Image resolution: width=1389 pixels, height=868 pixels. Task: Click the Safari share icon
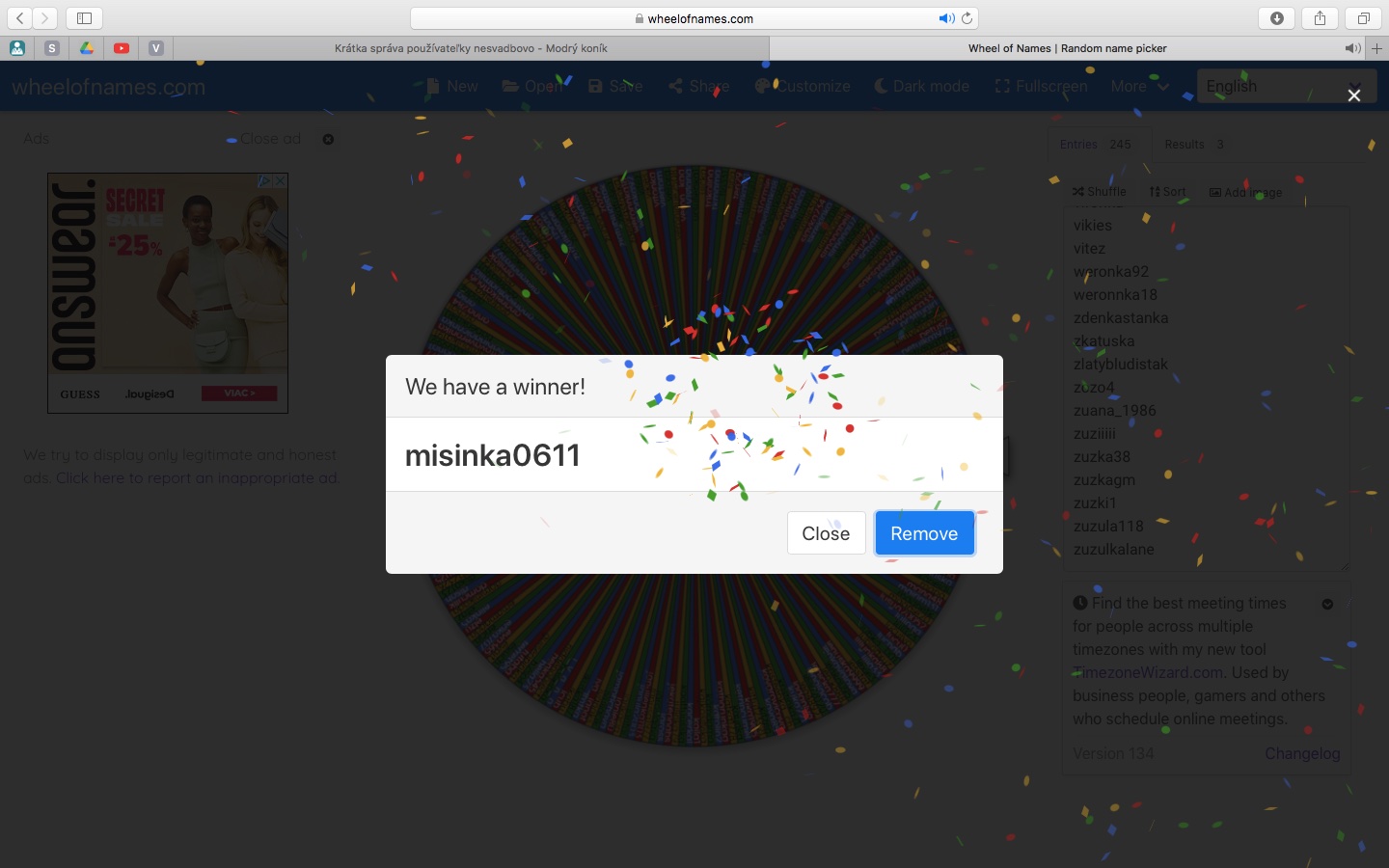coord(1320,18)
